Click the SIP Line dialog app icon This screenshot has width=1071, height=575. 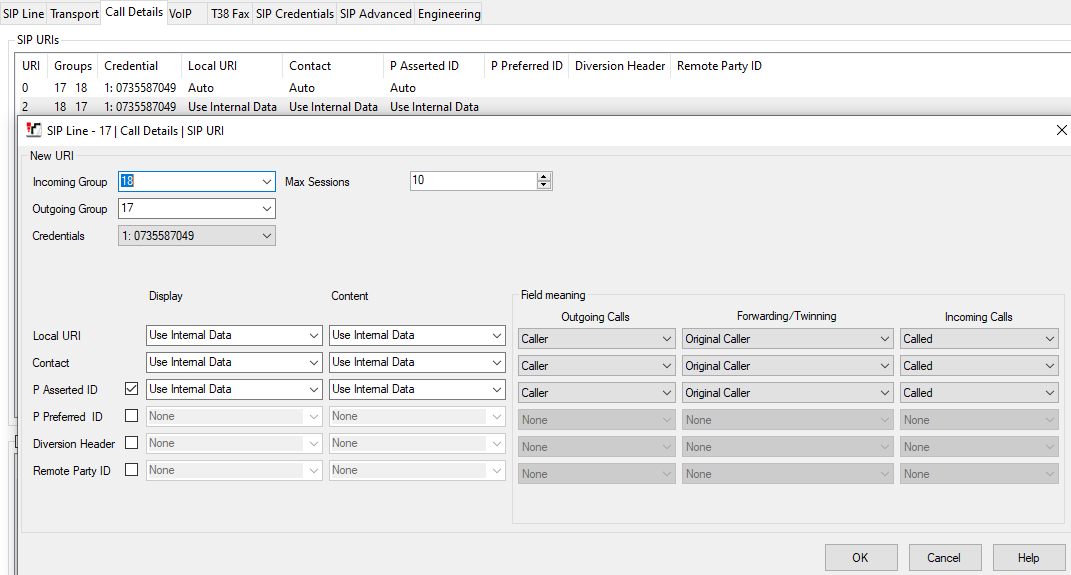33,130
